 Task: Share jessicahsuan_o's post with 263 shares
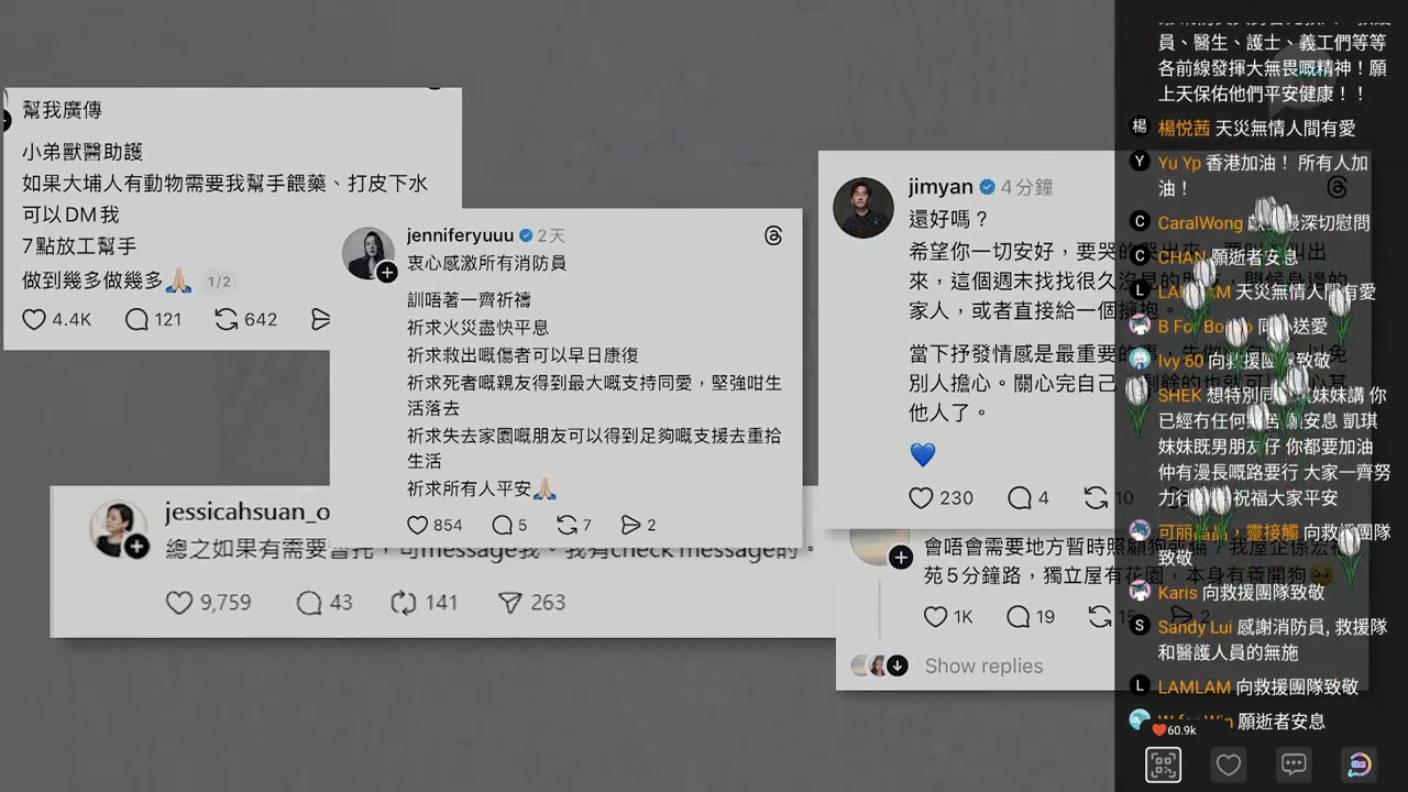(510, 602)
